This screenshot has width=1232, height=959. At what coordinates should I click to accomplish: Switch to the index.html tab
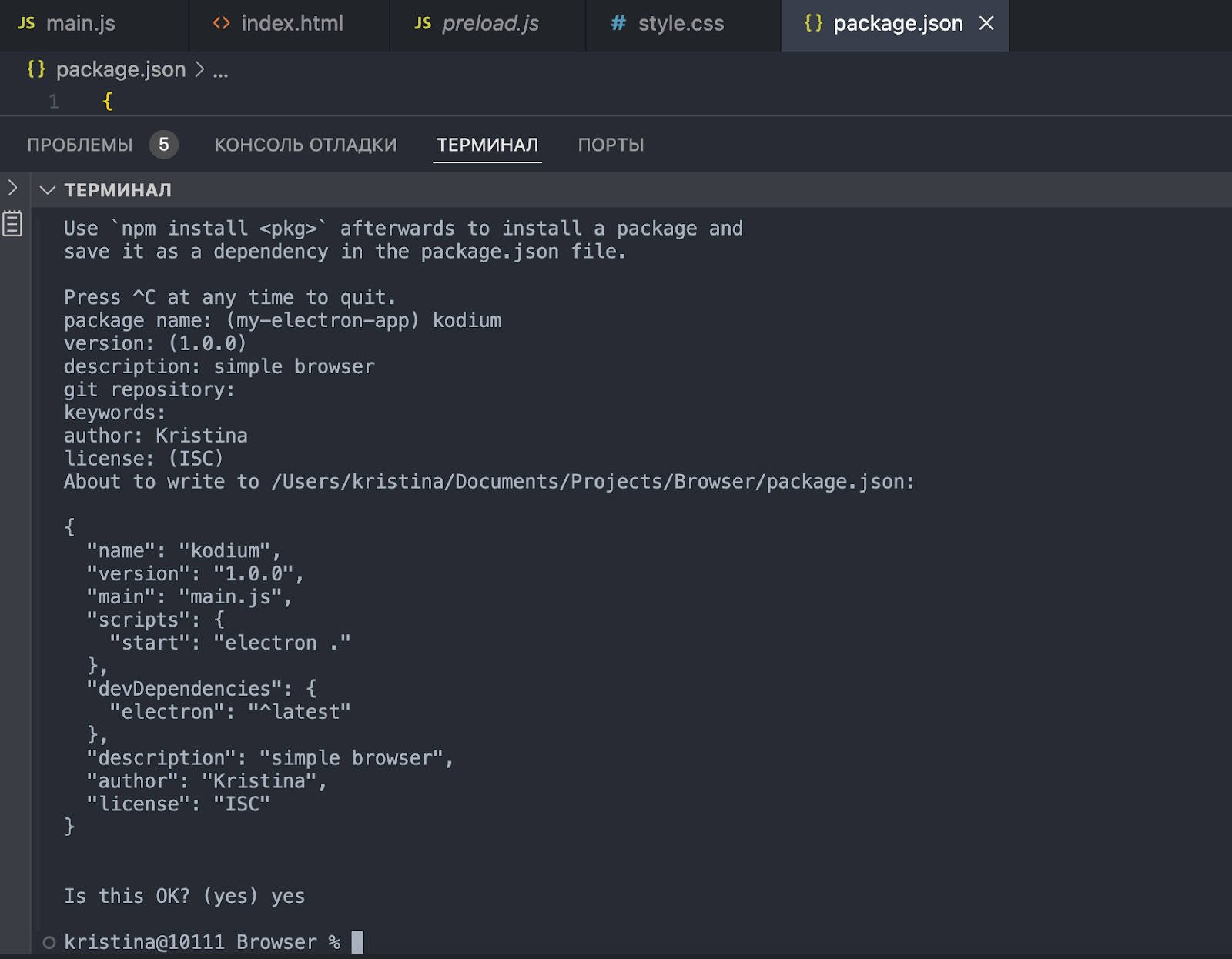[x=291, y=23]
